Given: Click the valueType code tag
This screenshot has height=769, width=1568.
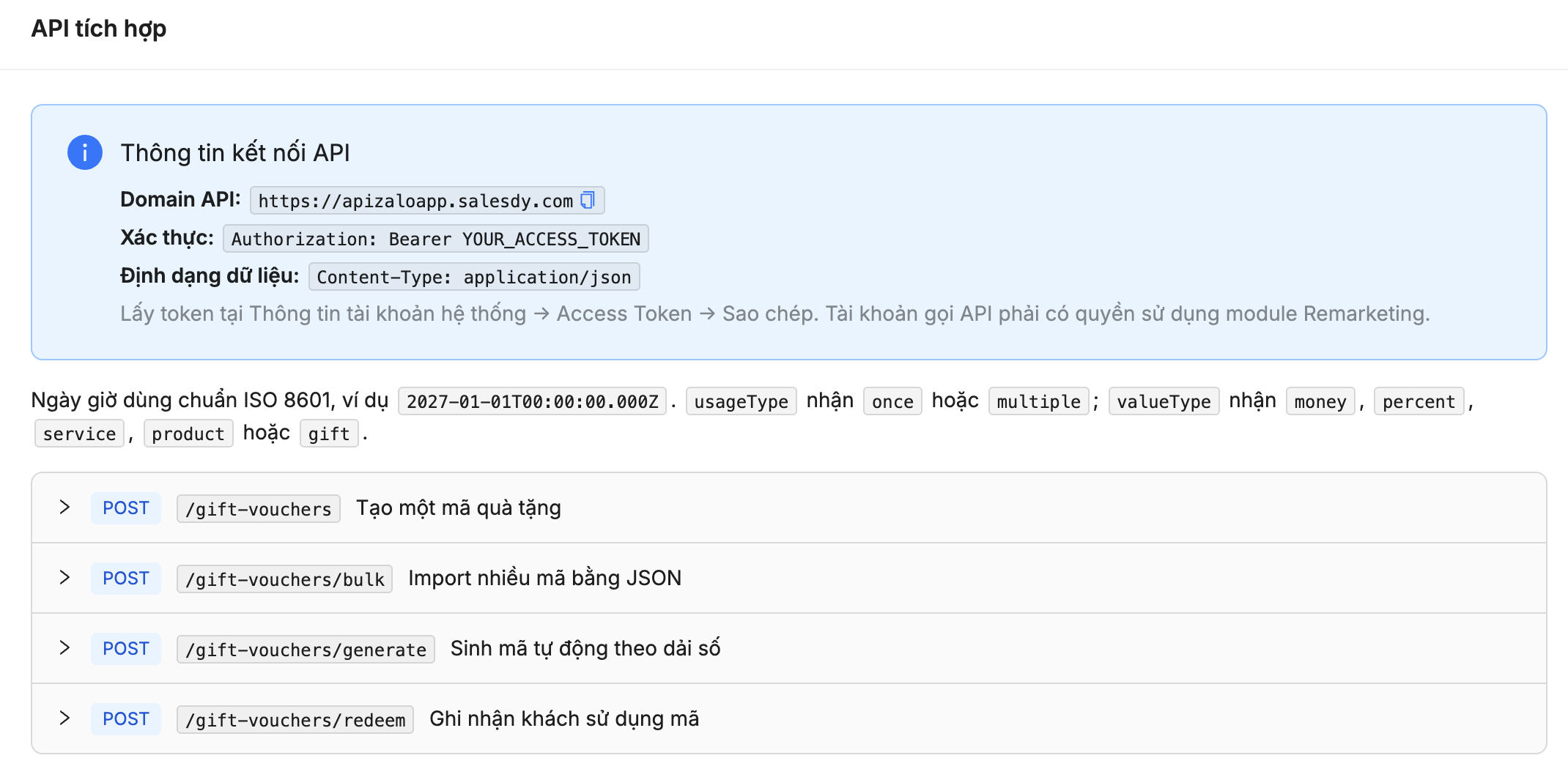Looking at the screenshot, I should tap(1164, 401).
